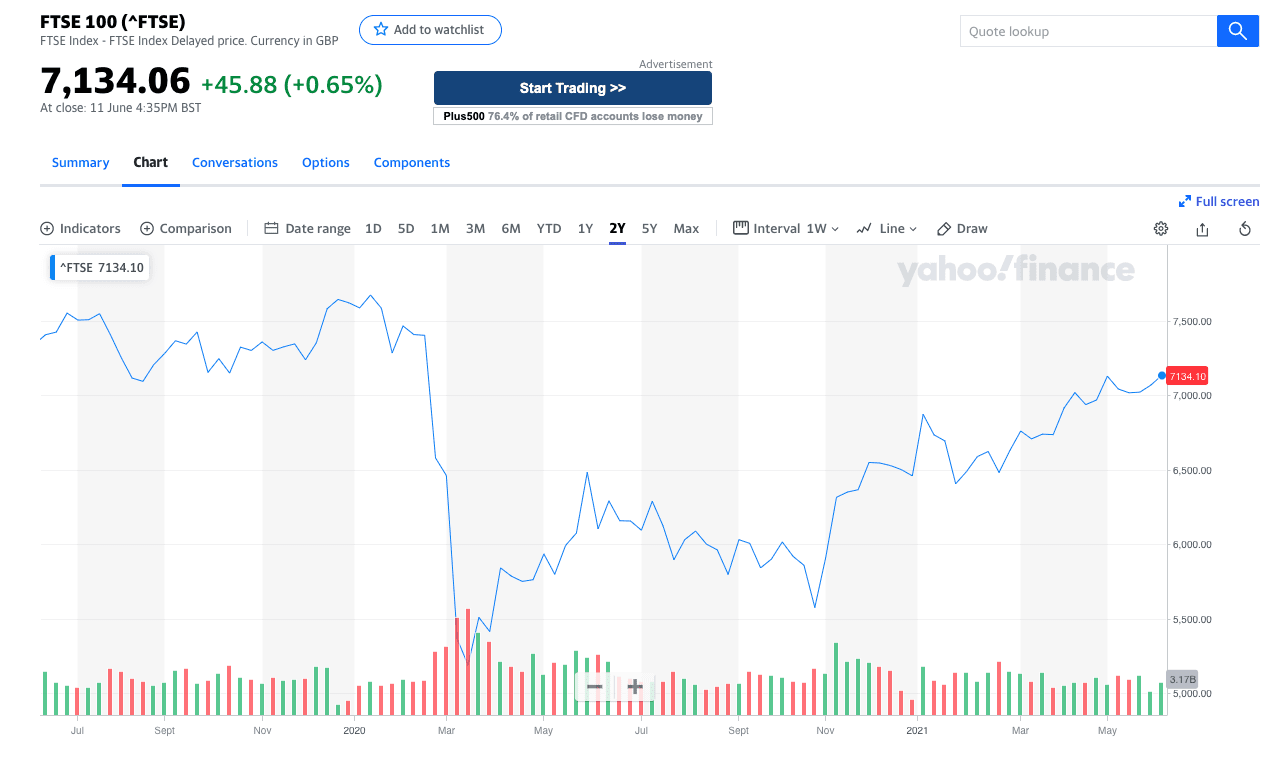This screenshot has width=1276, height=763.
Task: Switch chart range to 5Y
Action: [x=649, y=229]
